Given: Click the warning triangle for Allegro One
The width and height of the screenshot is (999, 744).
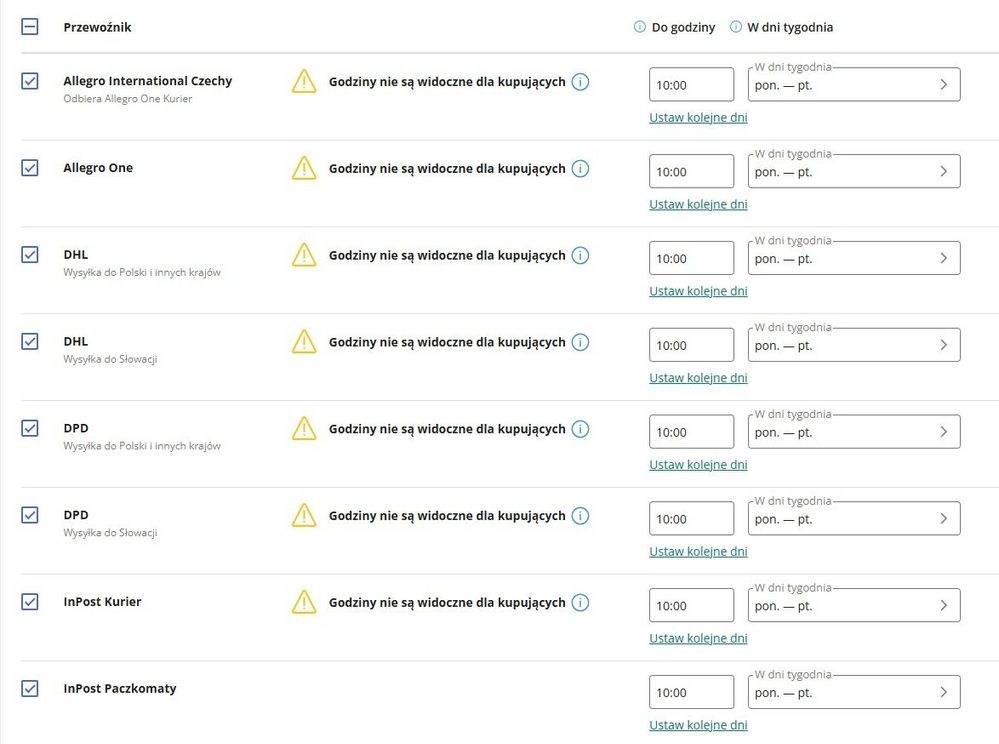Looking at the screenshot, I should click(304, 169).
